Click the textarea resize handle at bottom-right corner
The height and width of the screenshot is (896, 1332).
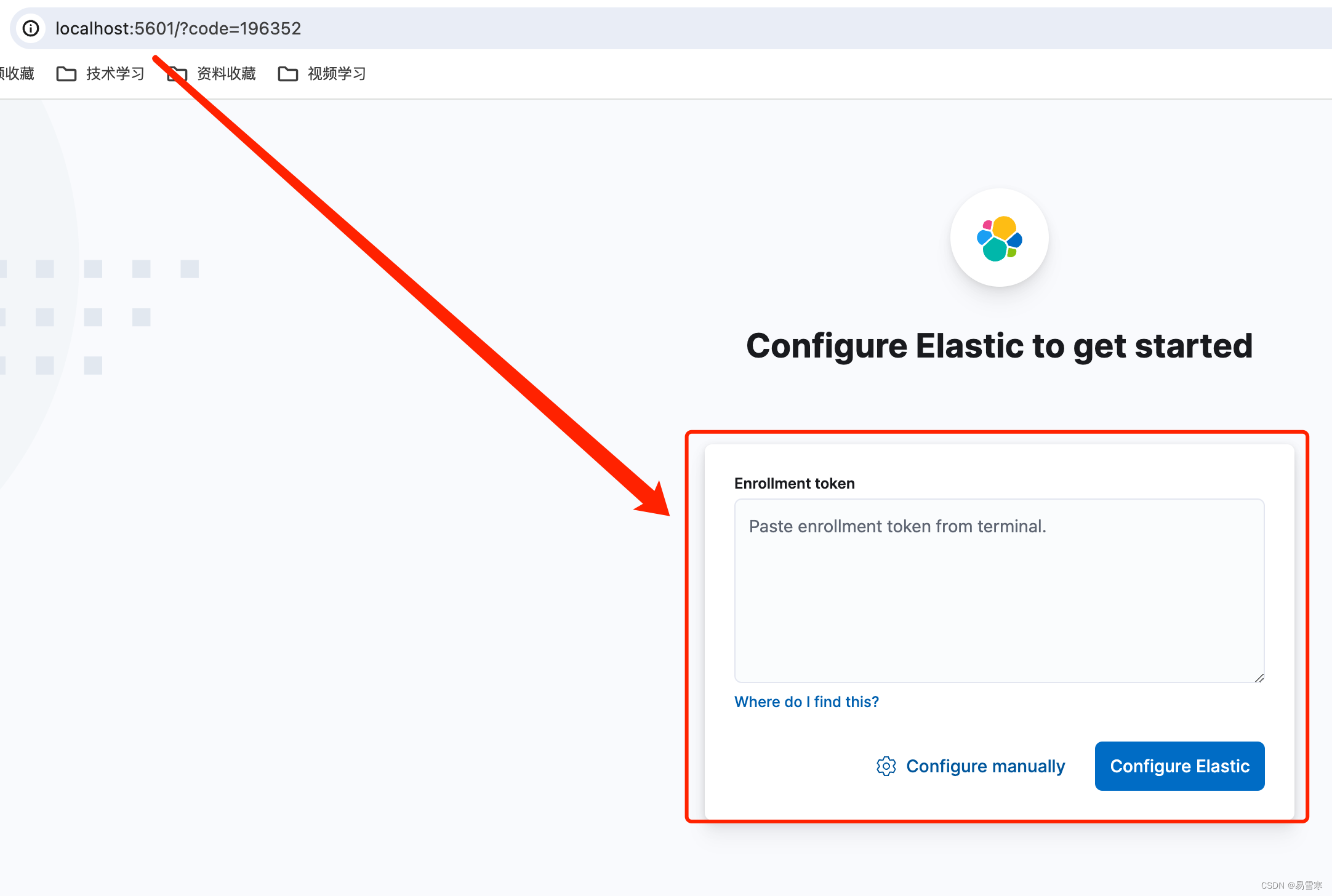click(1259, 679)
